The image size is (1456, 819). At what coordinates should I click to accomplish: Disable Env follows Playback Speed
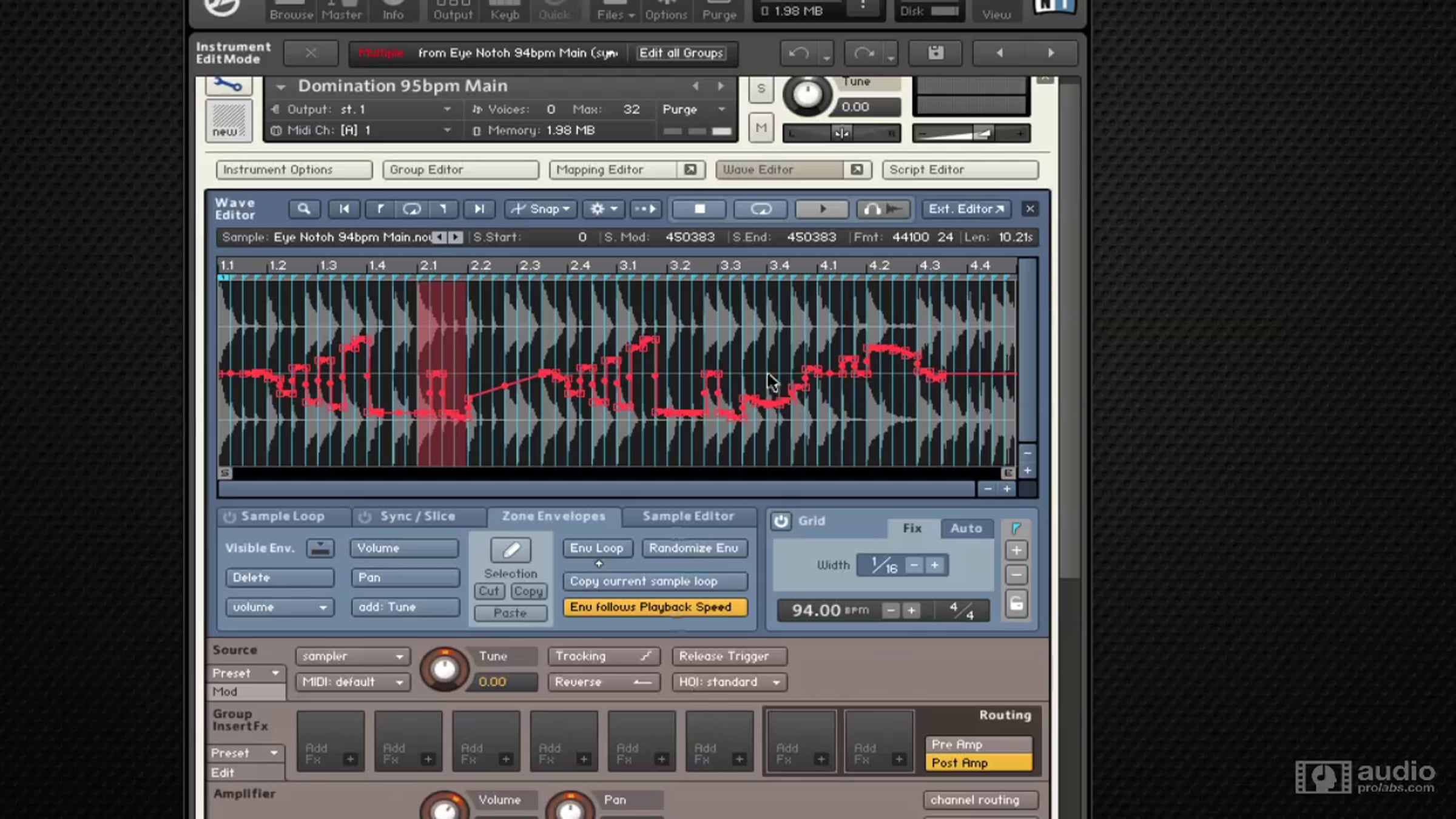(655, 607)
